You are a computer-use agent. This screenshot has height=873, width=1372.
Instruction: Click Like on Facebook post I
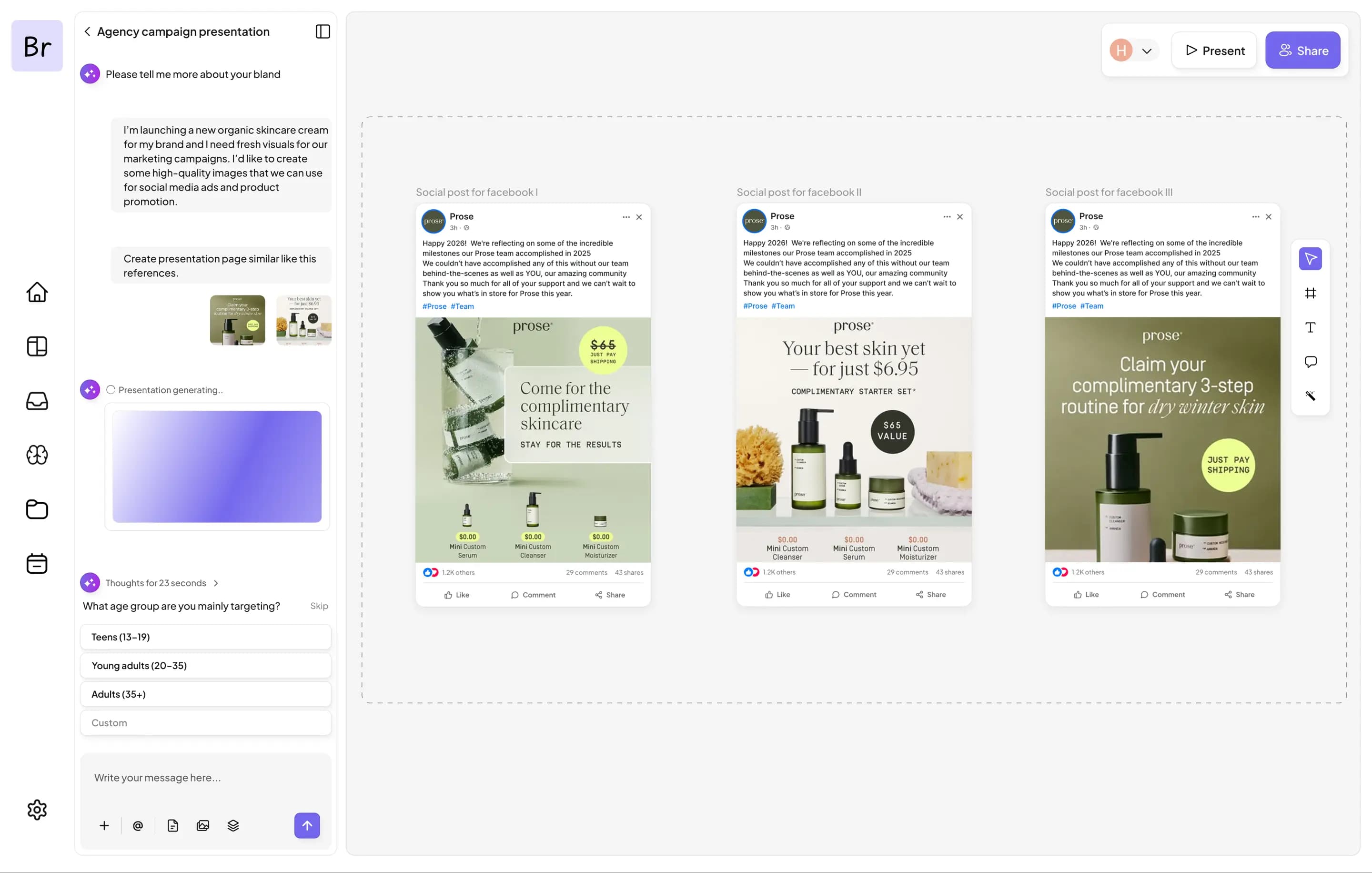click(x=457, y=594)
